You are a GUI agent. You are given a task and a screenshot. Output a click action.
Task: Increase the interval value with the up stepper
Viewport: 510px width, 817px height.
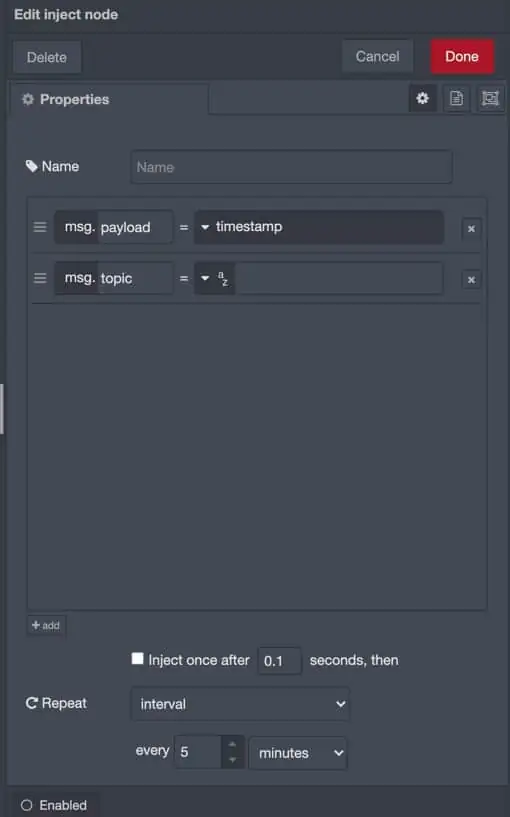(233, 744)
